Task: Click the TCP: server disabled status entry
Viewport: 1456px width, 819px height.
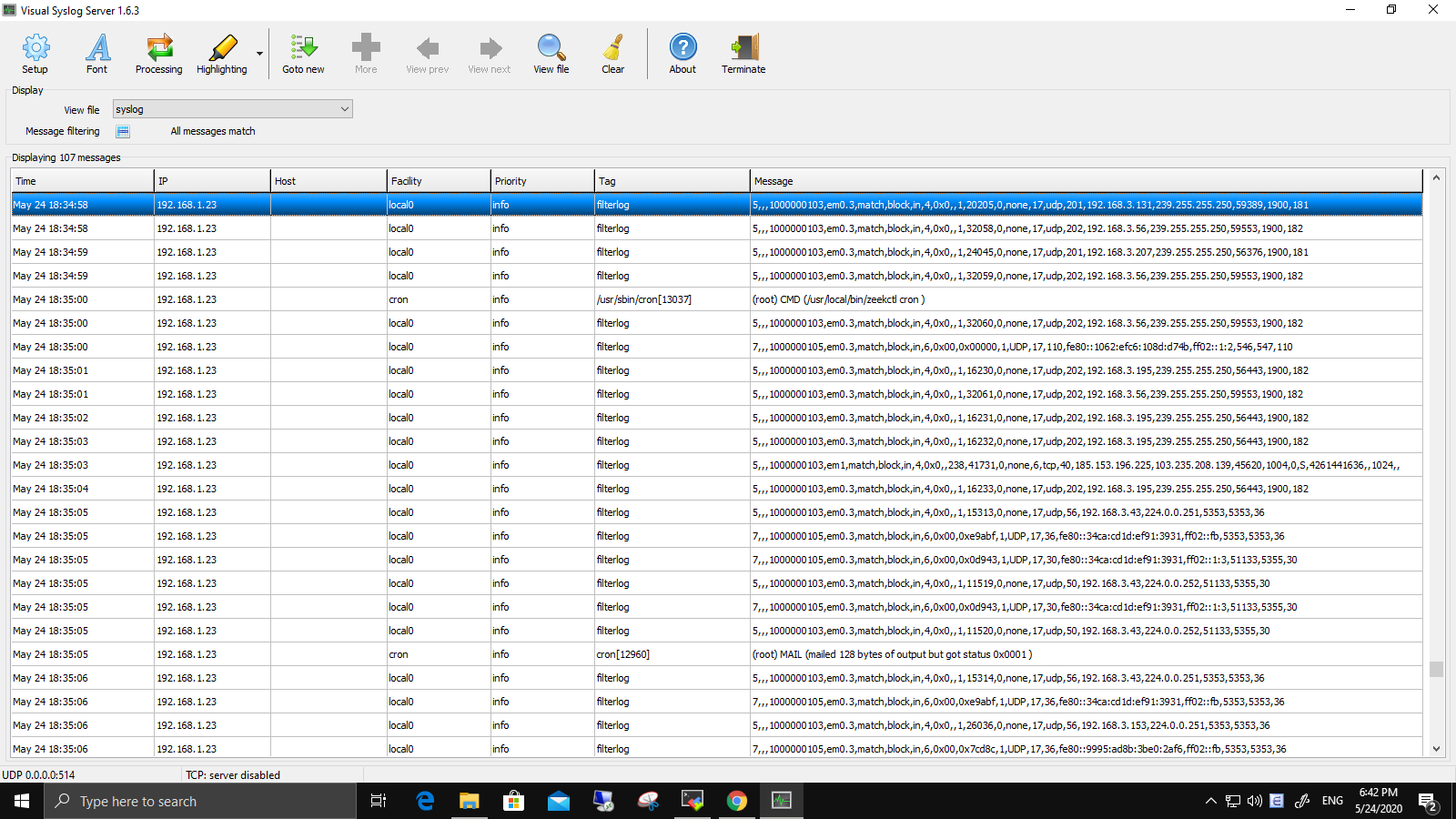Action: pyautogui.click(x=233, y=775)
